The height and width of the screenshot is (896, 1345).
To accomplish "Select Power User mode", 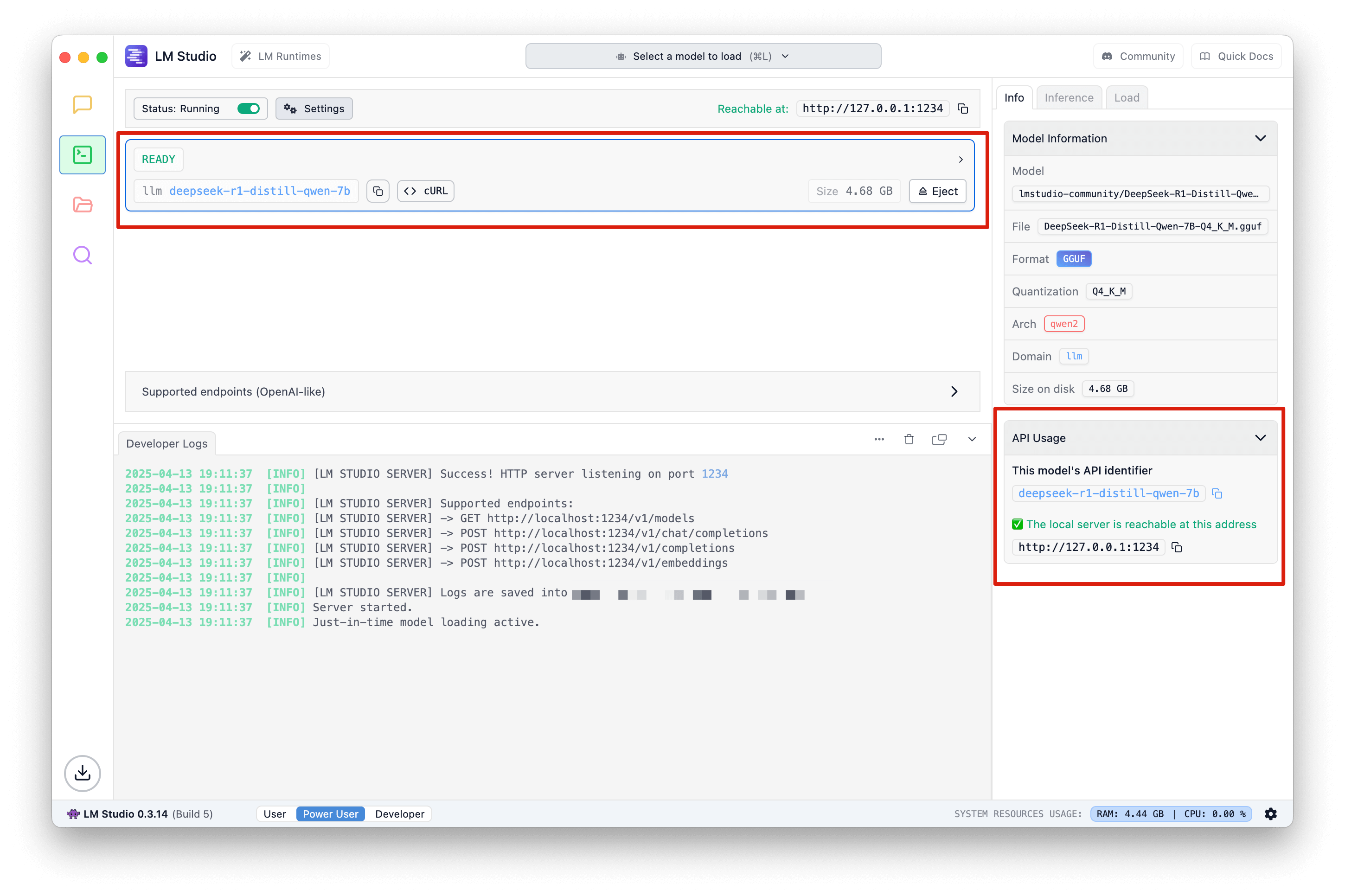I will click(x=330, y=814).
